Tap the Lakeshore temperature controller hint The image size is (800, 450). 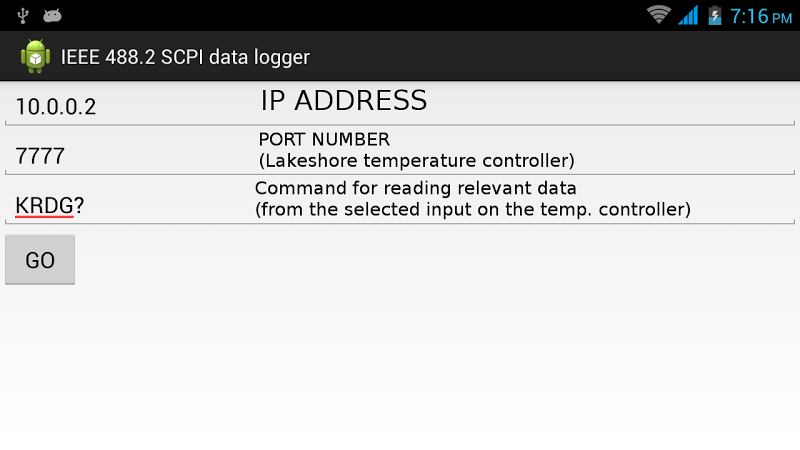417,161
